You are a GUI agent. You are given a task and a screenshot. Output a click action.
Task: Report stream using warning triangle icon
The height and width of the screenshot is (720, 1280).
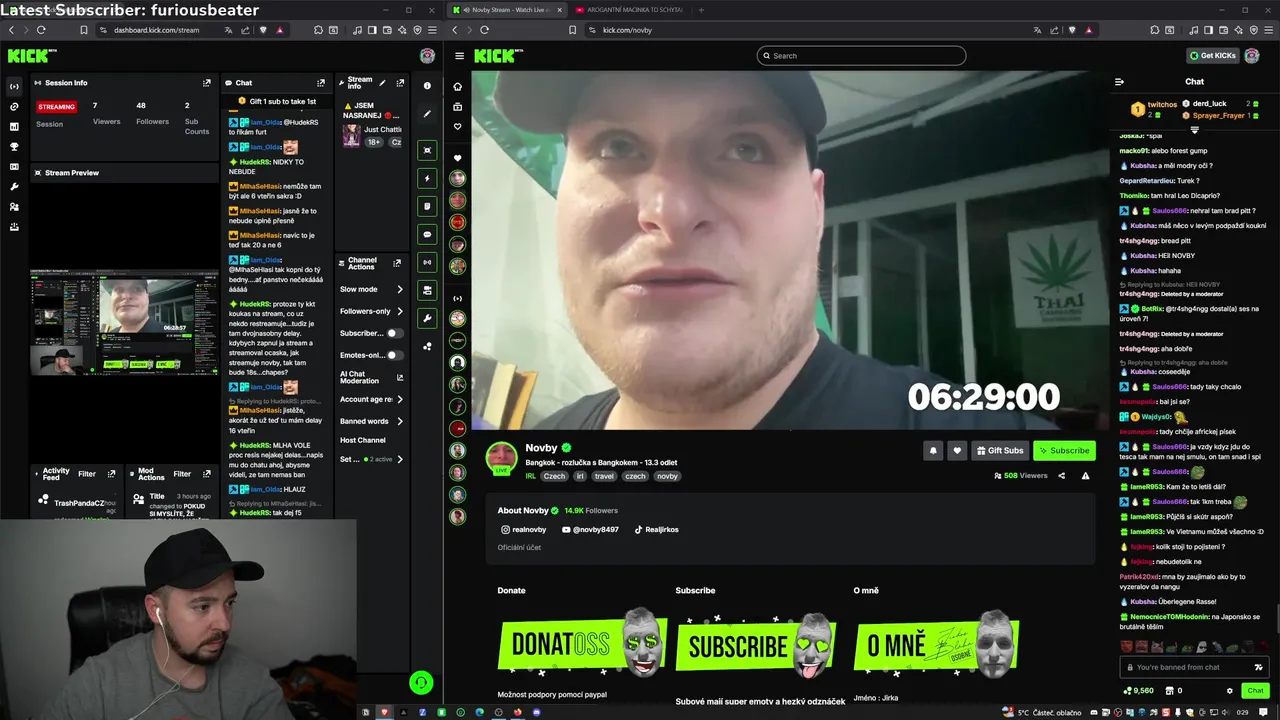[1085, 476]
